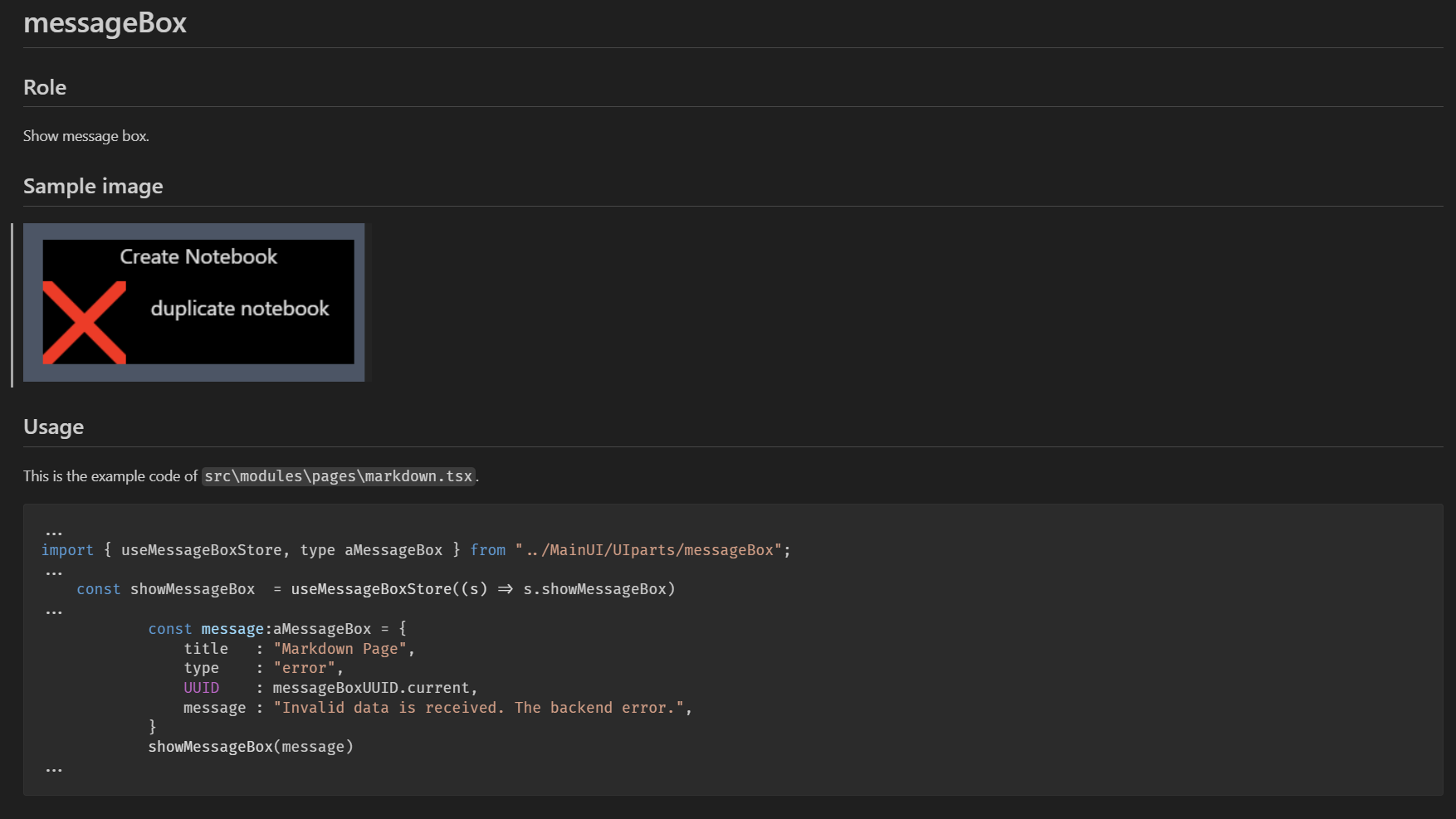Click the "Markdown Page" title string

pos(340,649)
